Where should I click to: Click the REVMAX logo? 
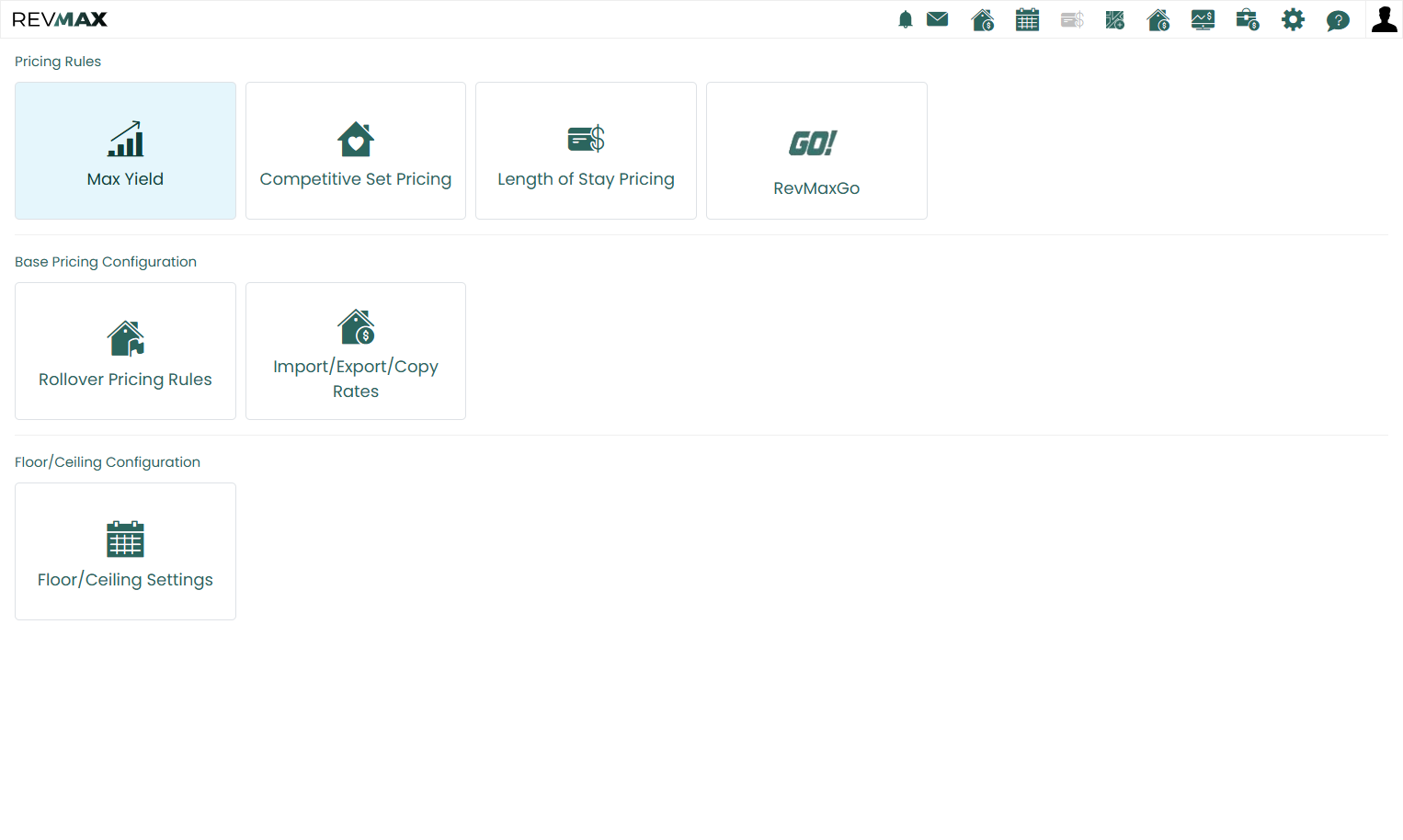(x=60, y=19)
